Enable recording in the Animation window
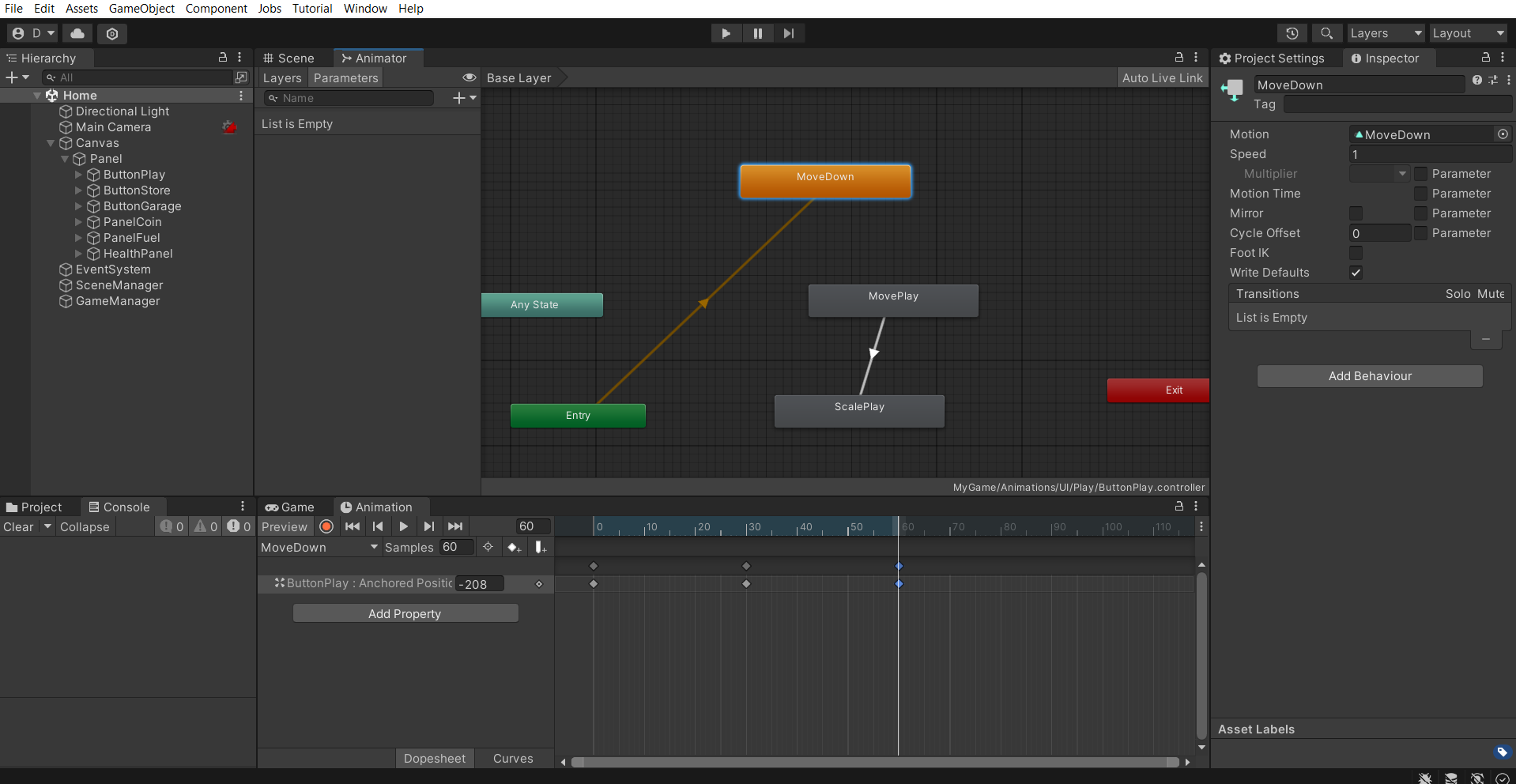The image size is (1516, 784). point(326,526)
